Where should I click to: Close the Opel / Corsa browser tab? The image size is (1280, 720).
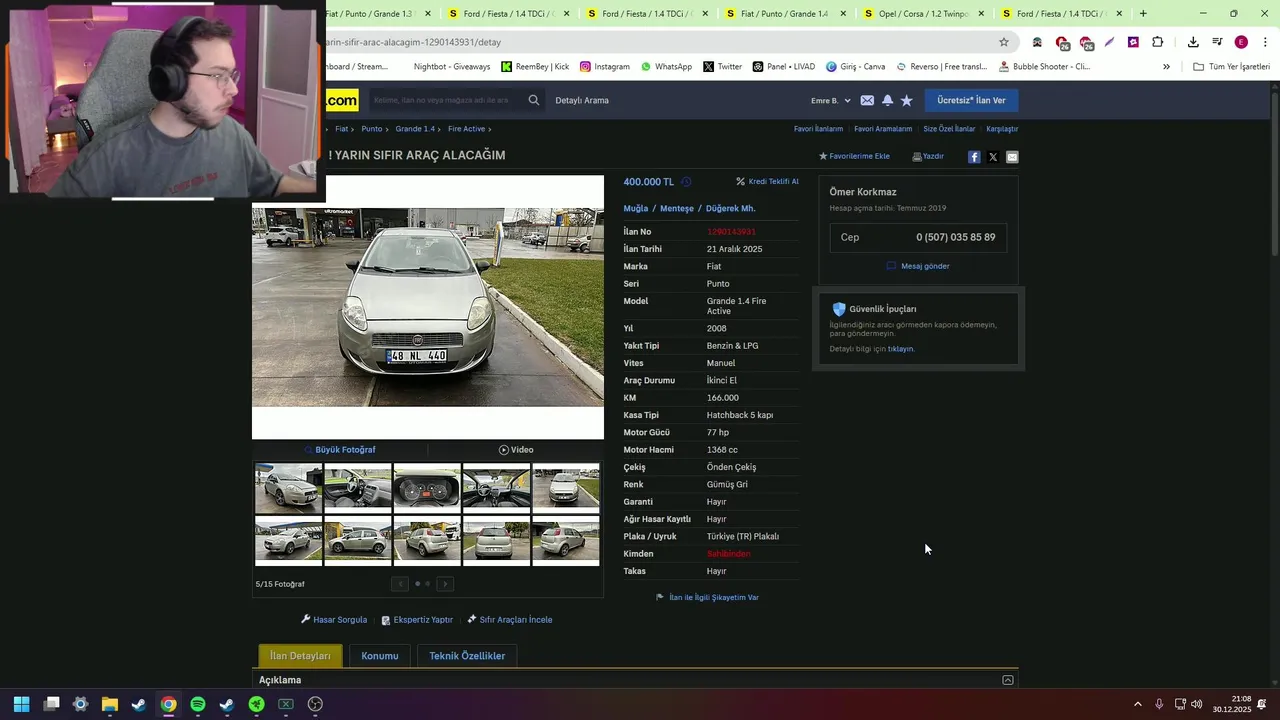981,14
